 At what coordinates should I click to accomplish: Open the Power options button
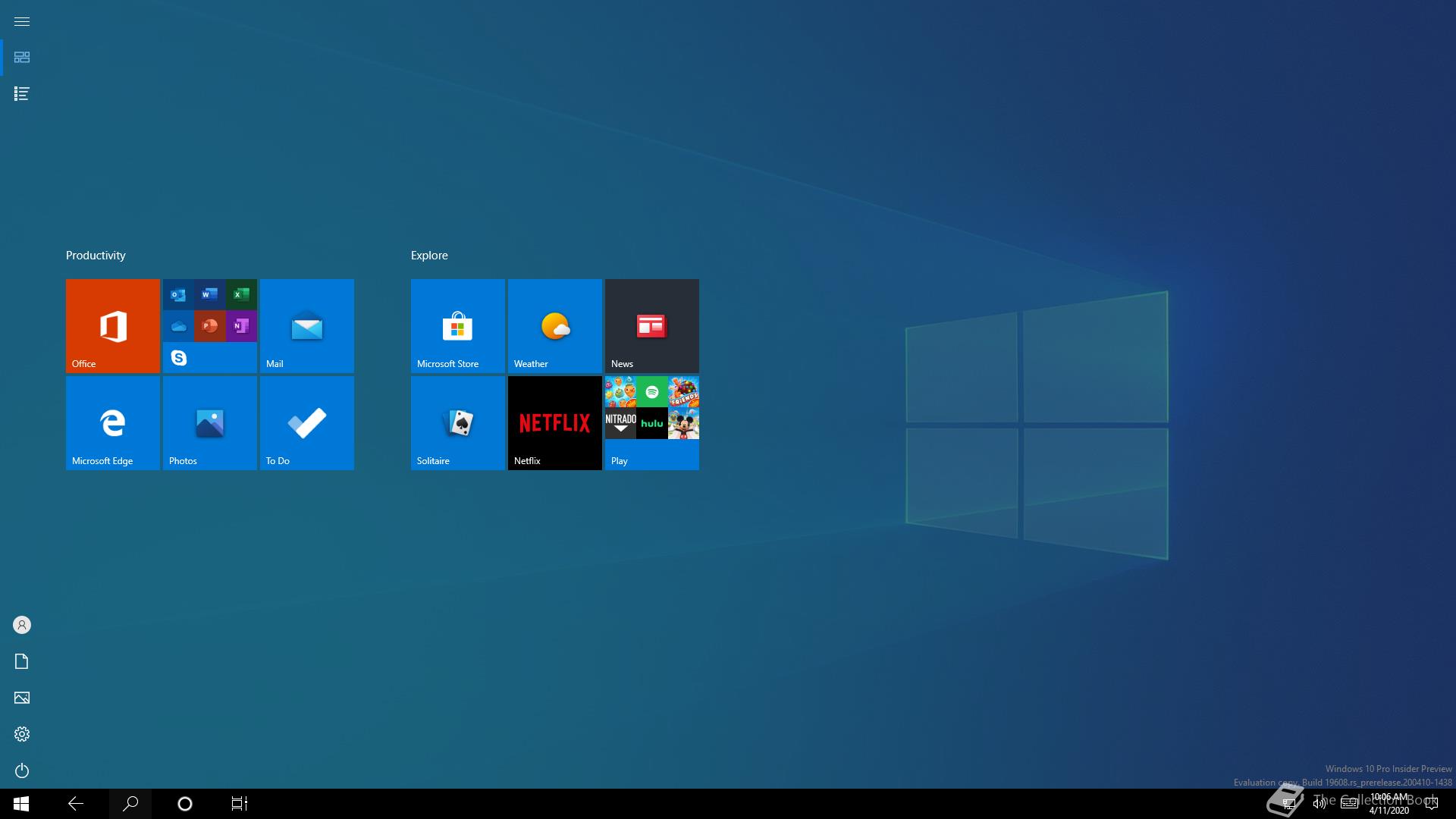point(22,770)
